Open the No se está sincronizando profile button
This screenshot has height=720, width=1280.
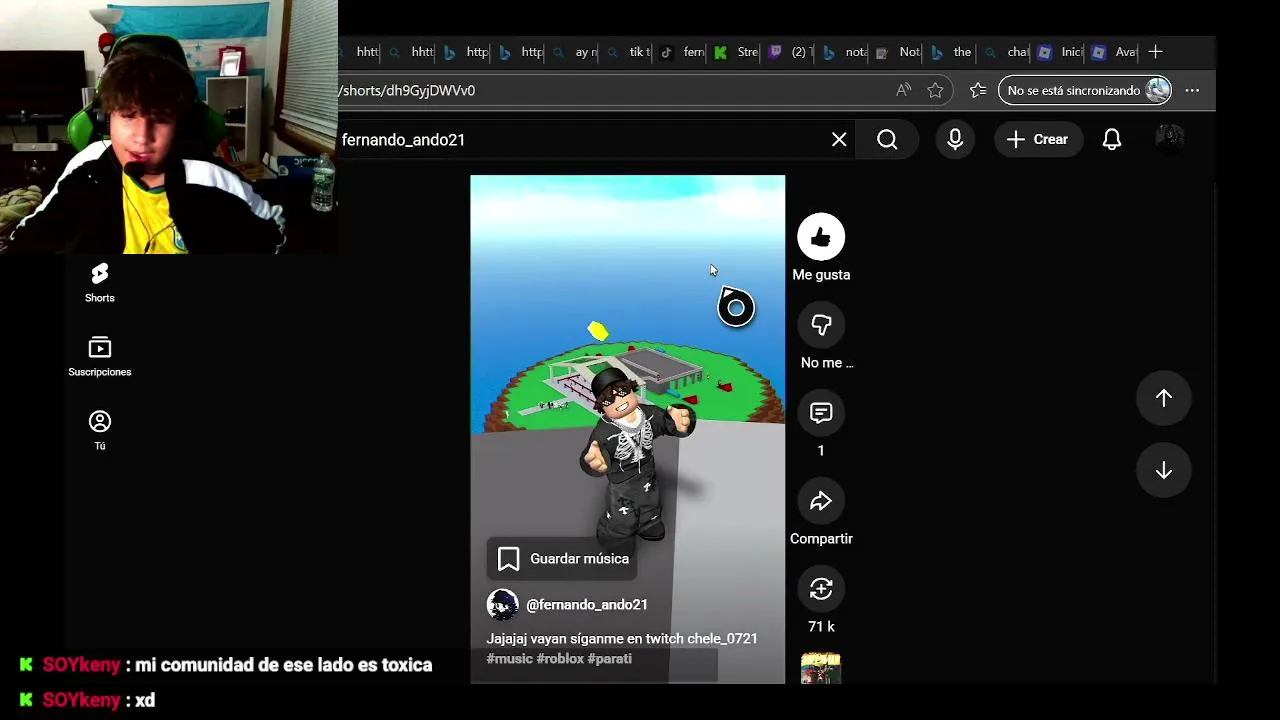(1085, 90)
